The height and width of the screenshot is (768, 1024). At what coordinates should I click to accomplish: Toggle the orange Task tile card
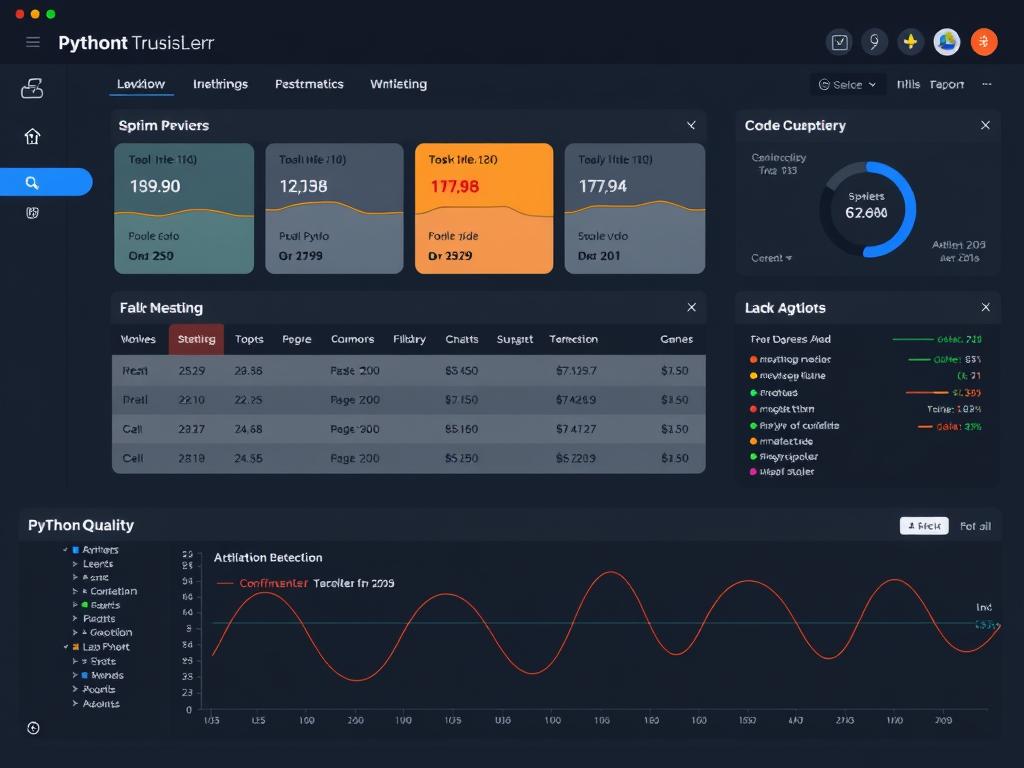[484, 208]
